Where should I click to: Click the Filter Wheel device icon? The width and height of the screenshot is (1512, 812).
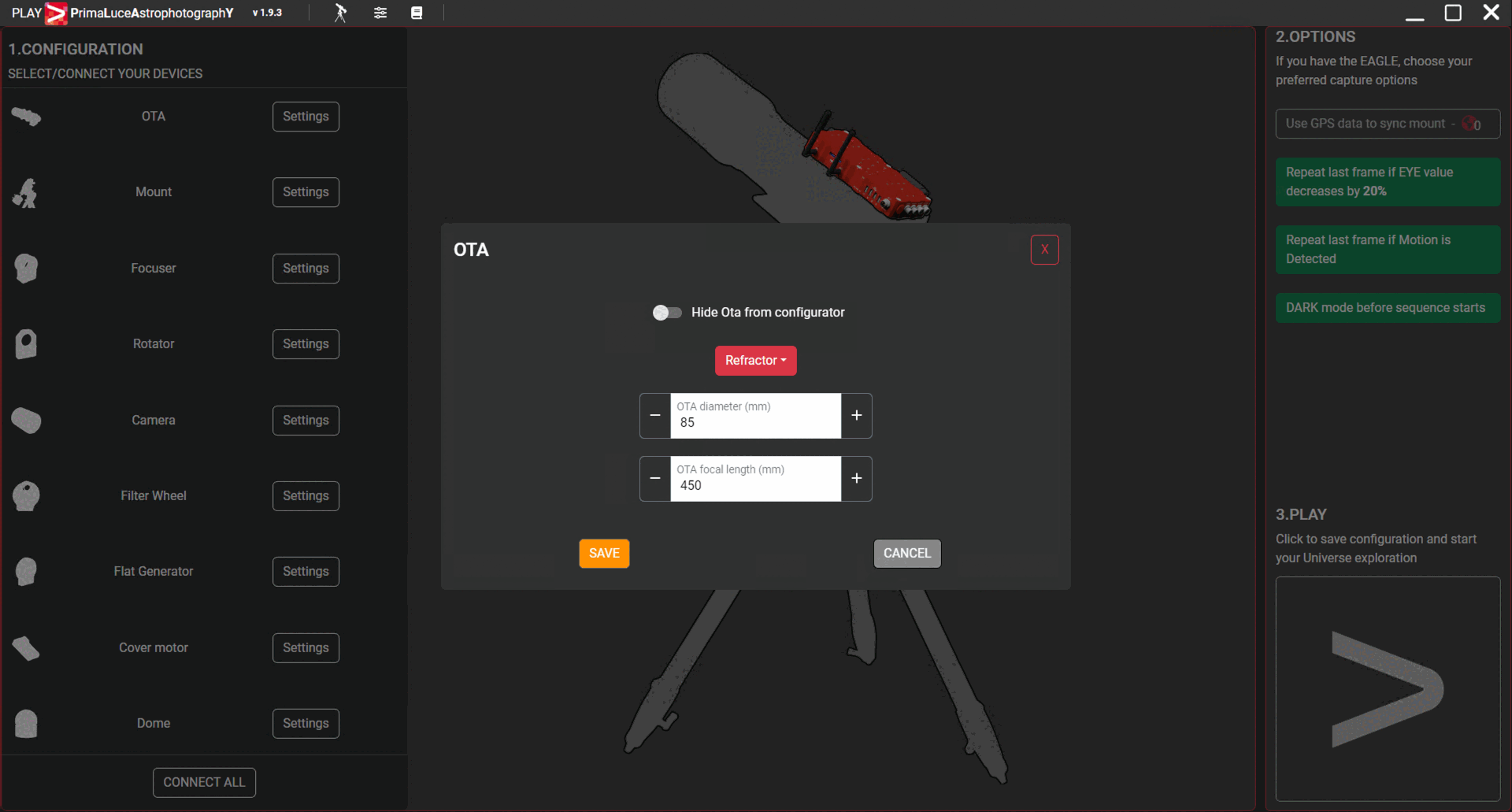[x=26, y=496]
